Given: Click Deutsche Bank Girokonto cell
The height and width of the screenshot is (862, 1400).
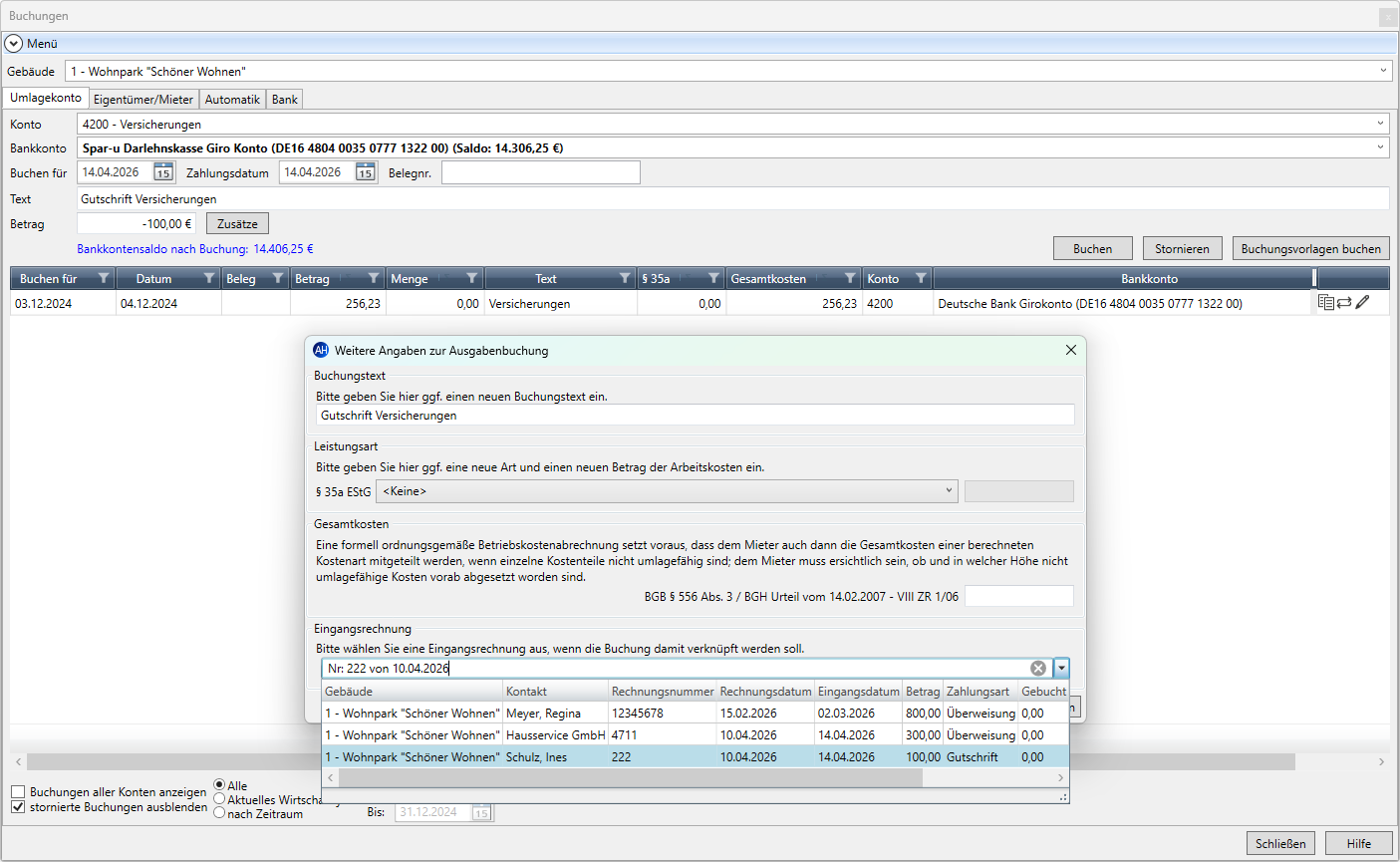Looking at the screenshot, I should click(1123, 304).
